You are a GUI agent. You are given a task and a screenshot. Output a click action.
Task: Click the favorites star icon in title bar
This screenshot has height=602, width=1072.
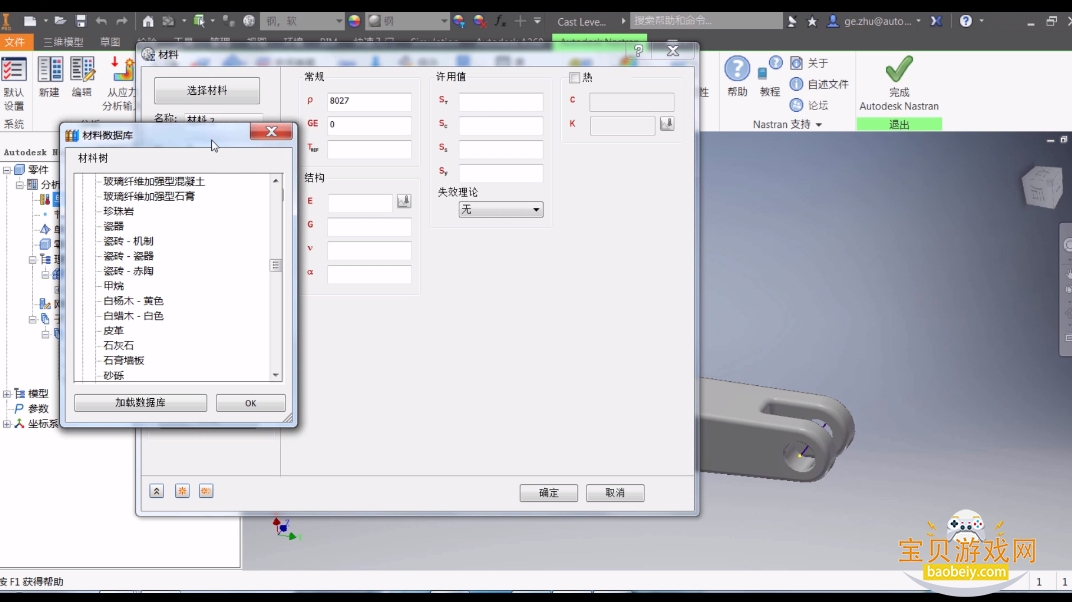(812, 21)
